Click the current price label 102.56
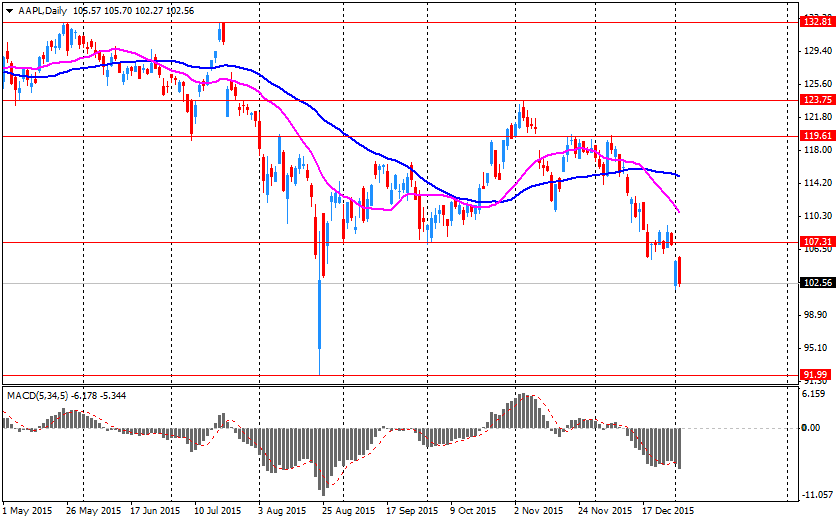The image size is (838, 519). pyautogui.click(x=818, y=283)
